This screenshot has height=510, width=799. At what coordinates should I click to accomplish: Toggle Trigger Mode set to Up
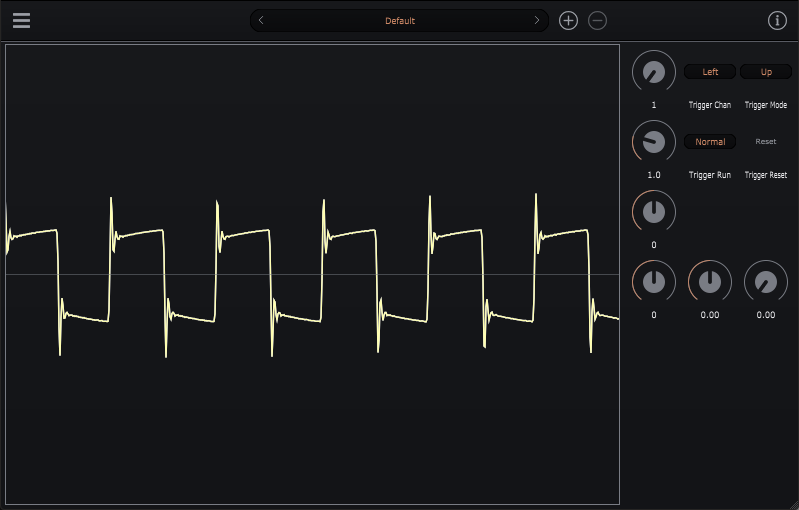(766, 72)
